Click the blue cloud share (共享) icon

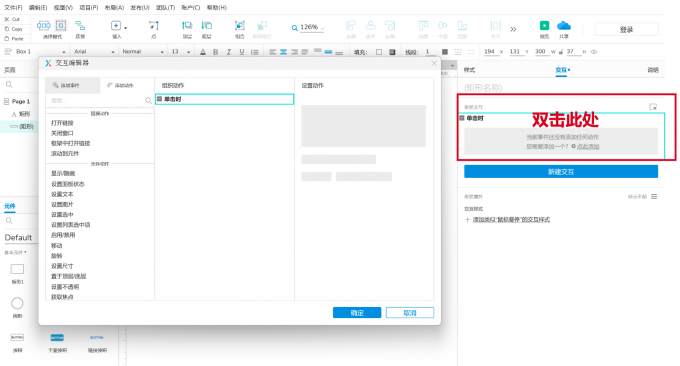[564, 26]
